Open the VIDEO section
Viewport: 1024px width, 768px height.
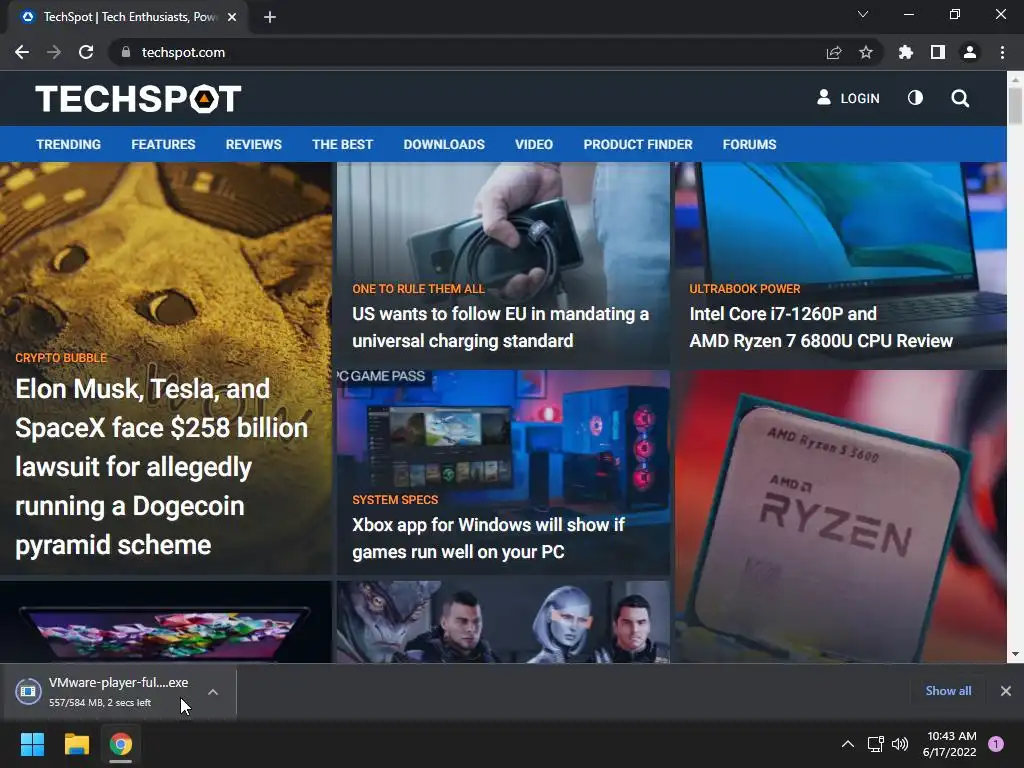tap(534, 144)
